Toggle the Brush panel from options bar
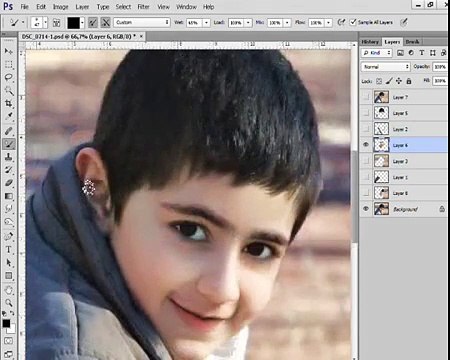Viewport: 450px width, 360px height. (56, 23)
